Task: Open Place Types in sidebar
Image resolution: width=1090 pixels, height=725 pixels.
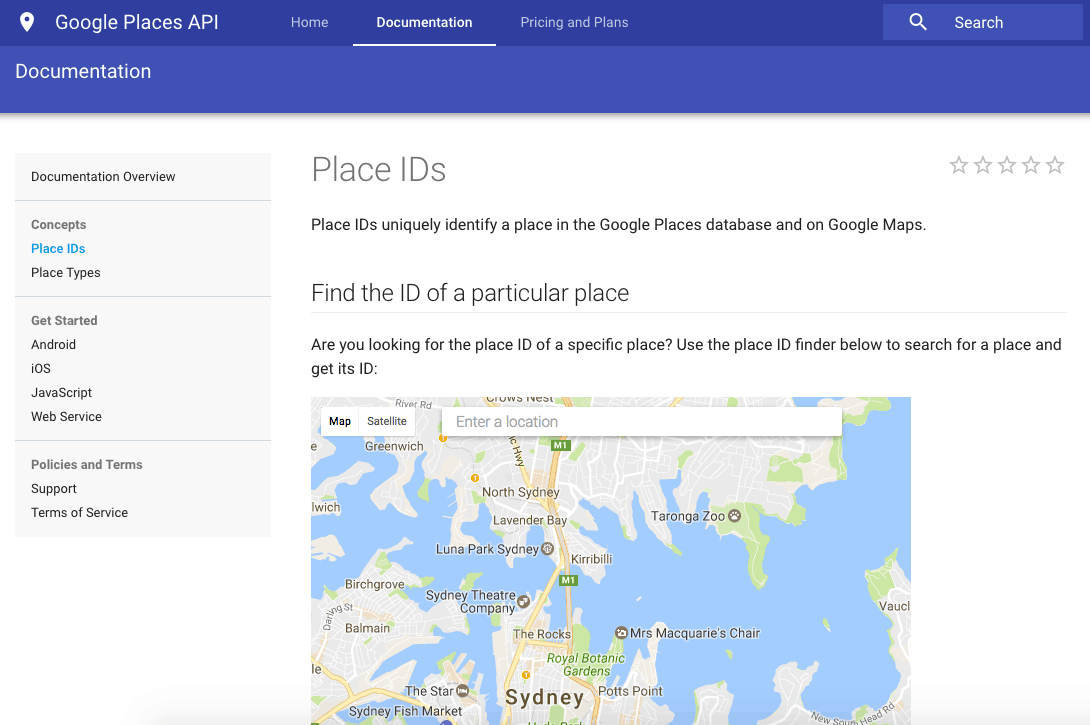Action: [65, 272]
